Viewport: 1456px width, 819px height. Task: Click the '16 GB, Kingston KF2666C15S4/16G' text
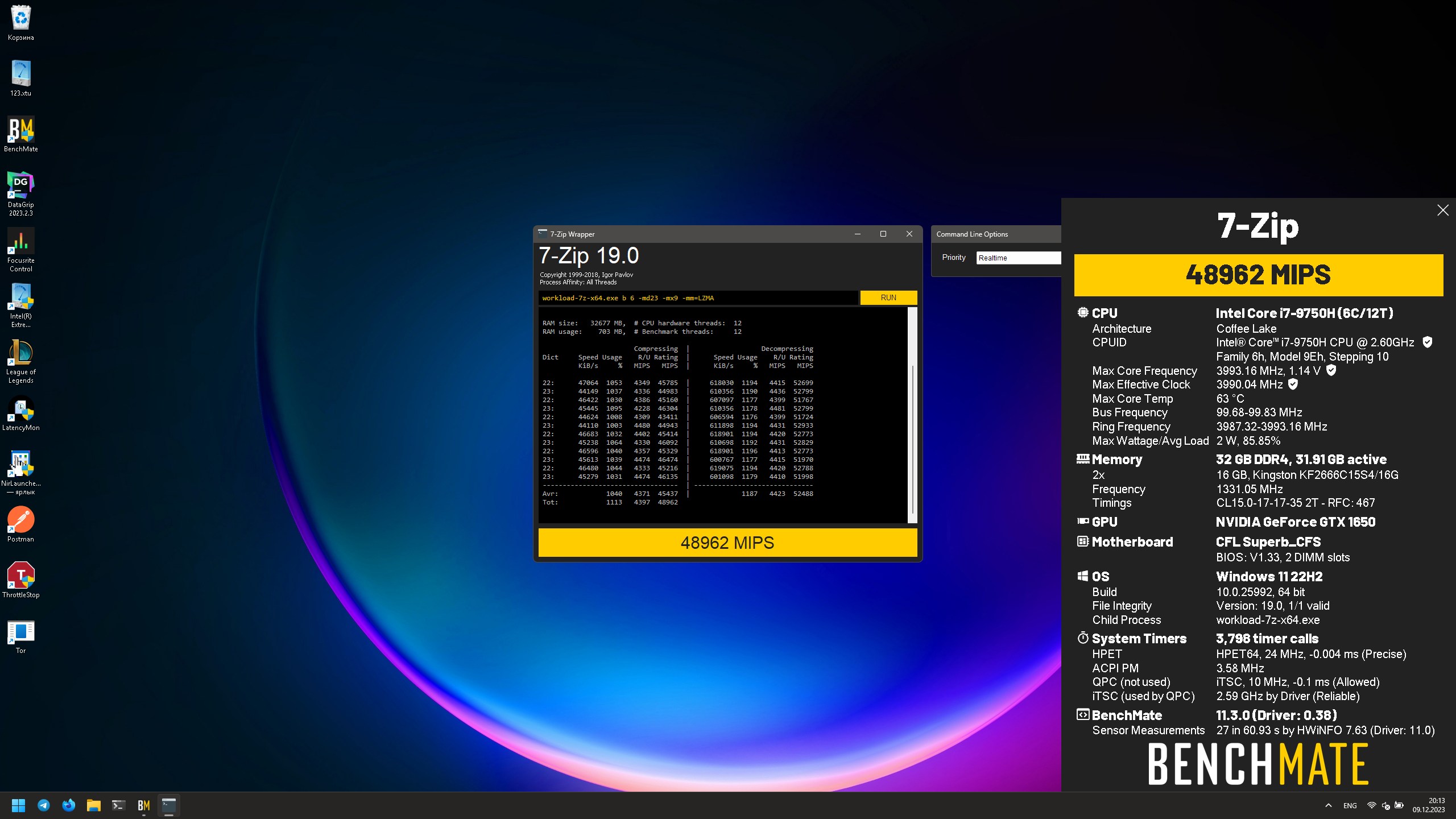(x=1307, y=474)
